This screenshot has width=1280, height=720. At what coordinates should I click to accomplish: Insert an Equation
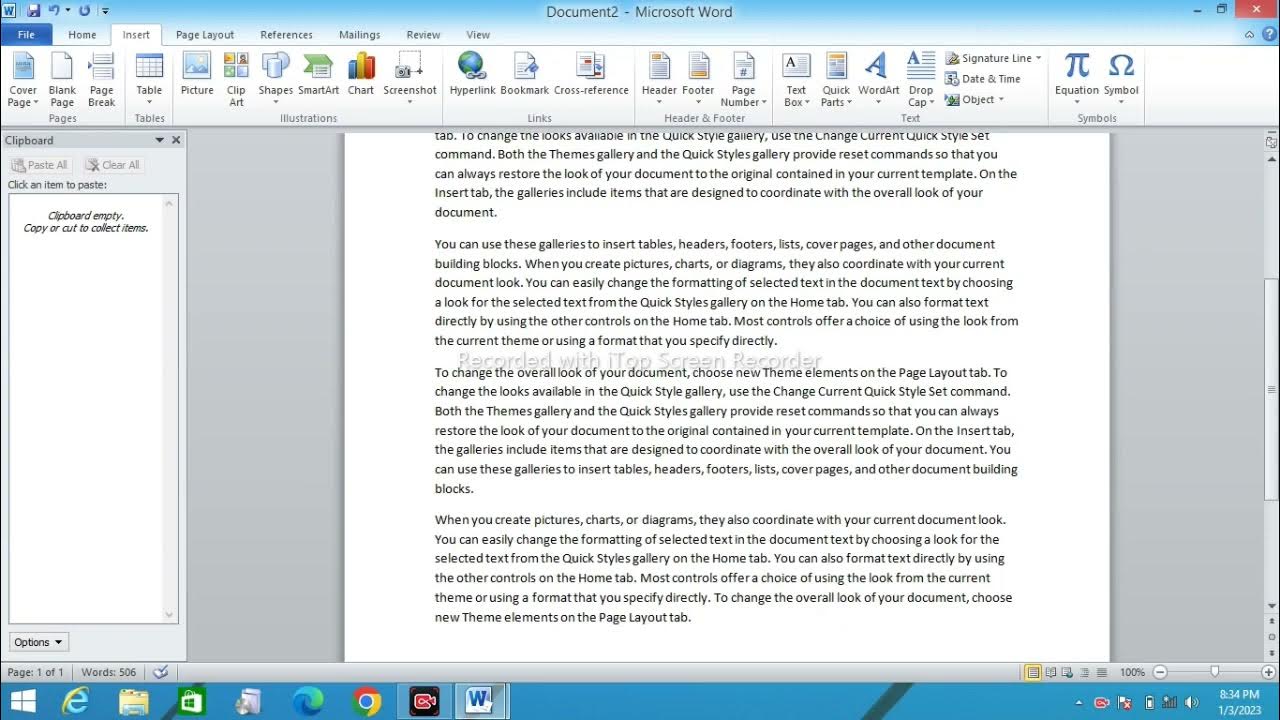pos(1077,80)
